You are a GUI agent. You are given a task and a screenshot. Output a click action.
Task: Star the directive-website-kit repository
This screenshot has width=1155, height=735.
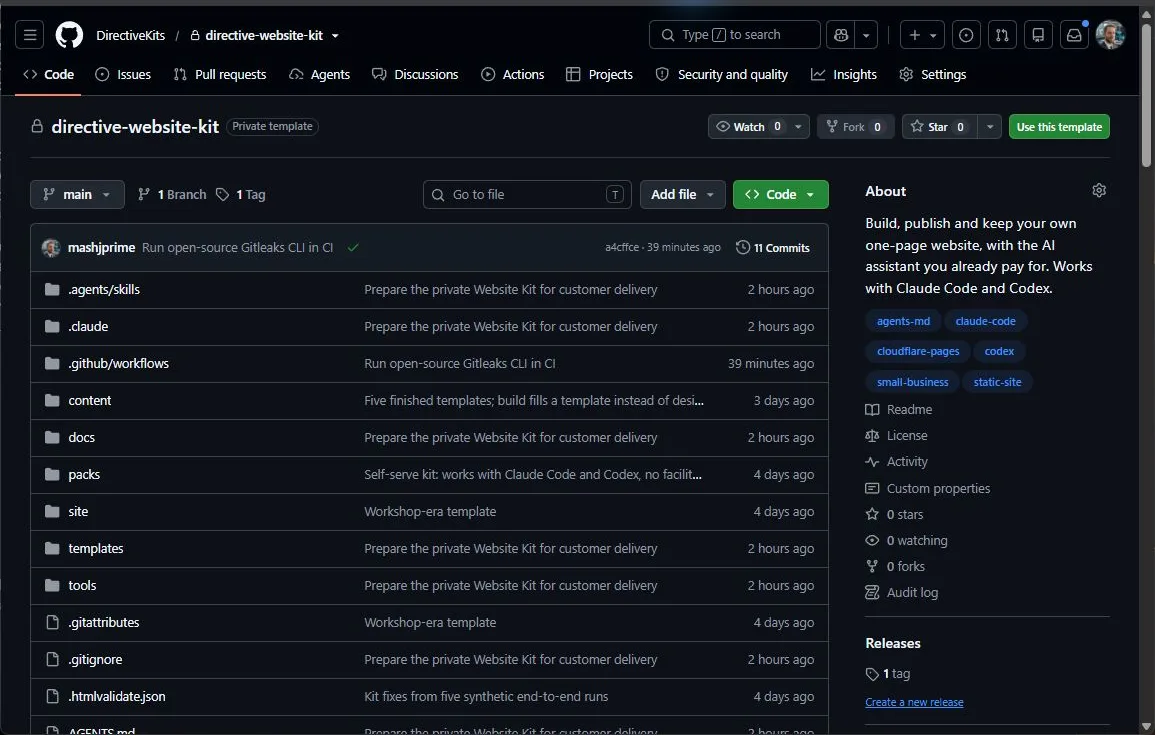[938, 127]
